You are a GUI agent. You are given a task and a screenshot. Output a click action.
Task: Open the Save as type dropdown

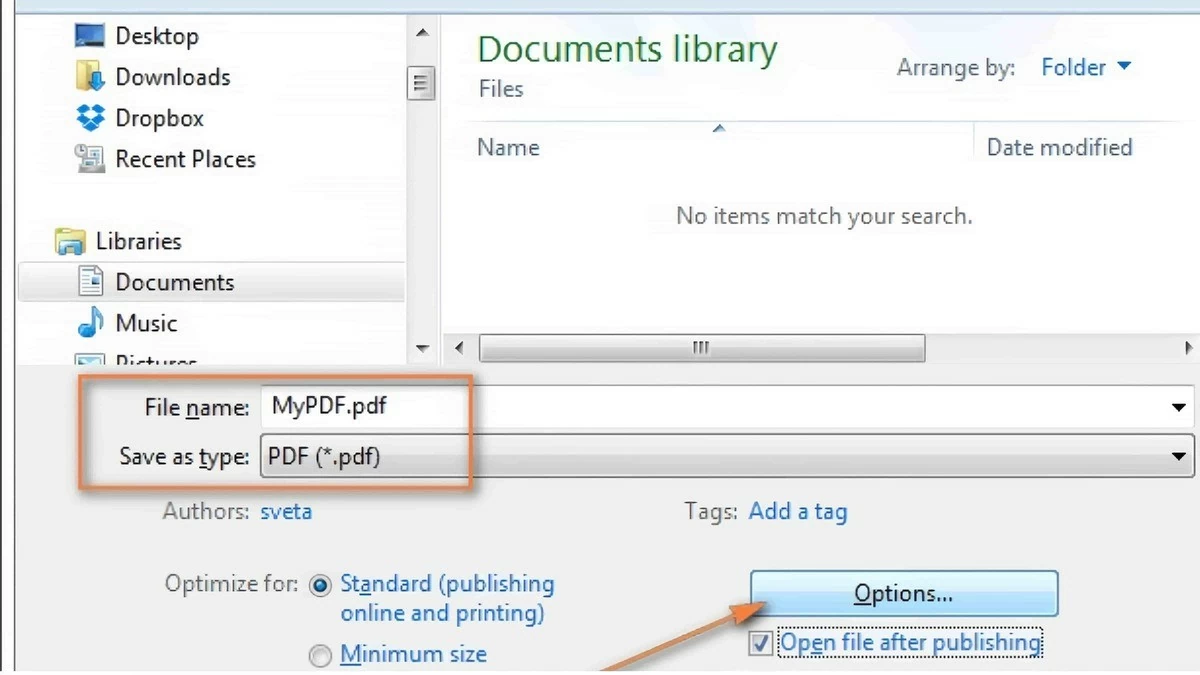[x=1177, y=456]
